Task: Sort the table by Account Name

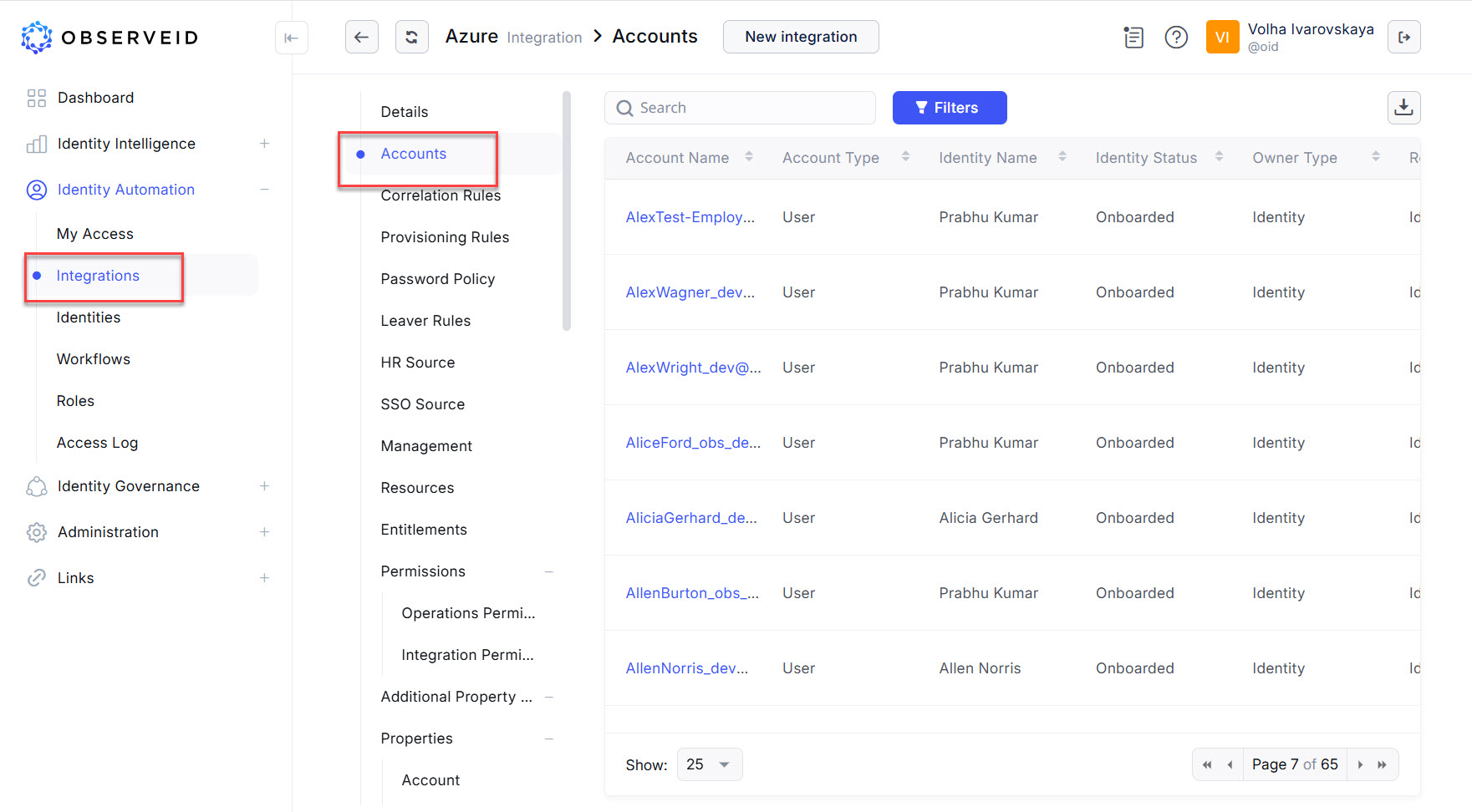Action: tap(748, 156)
